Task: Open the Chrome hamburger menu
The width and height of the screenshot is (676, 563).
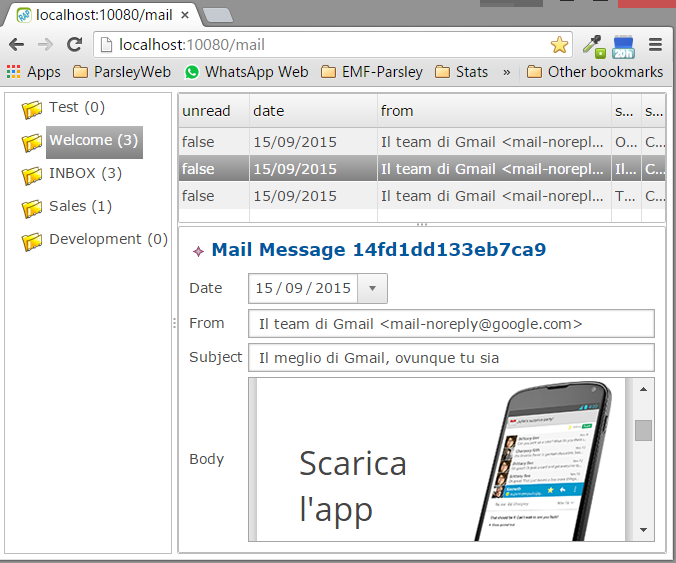Action: click(655, 44)
